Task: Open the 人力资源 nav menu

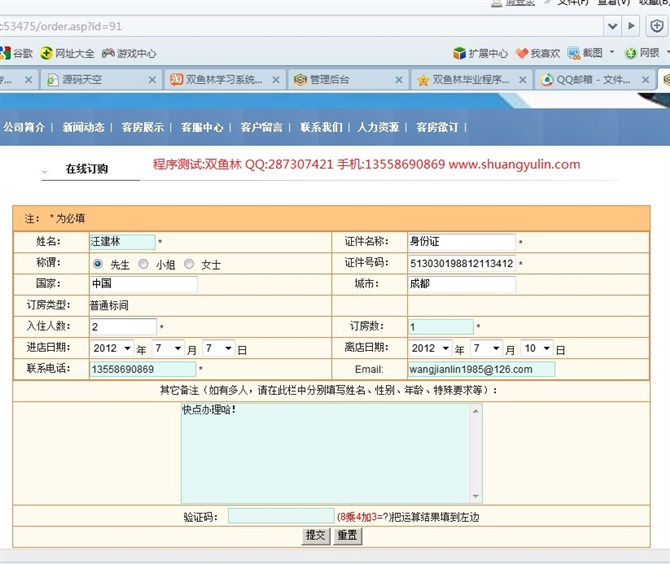Action: pos(378,127)
